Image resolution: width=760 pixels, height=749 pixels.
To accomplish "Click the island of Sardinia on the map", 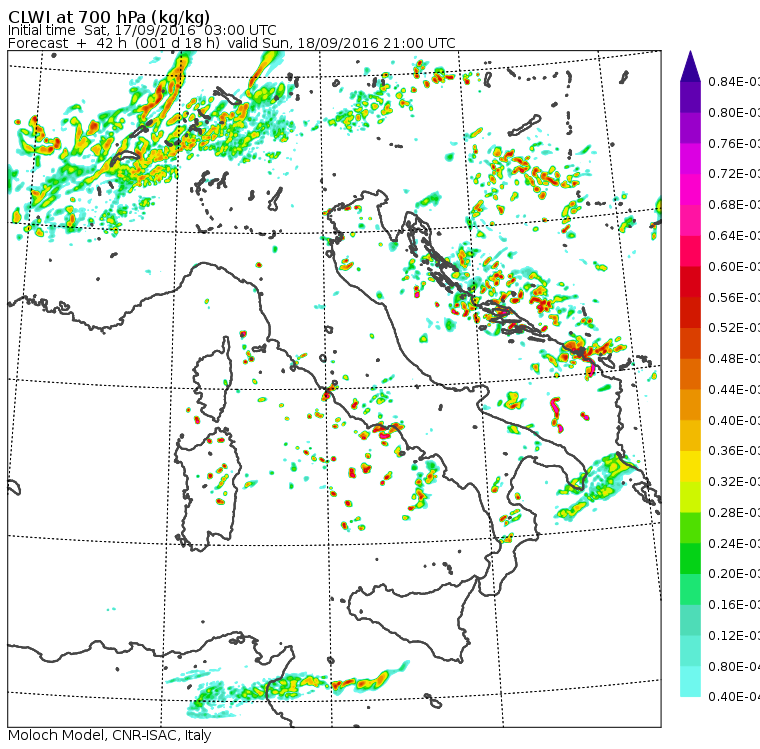I will pyautogui.click(x=207, y=490).
